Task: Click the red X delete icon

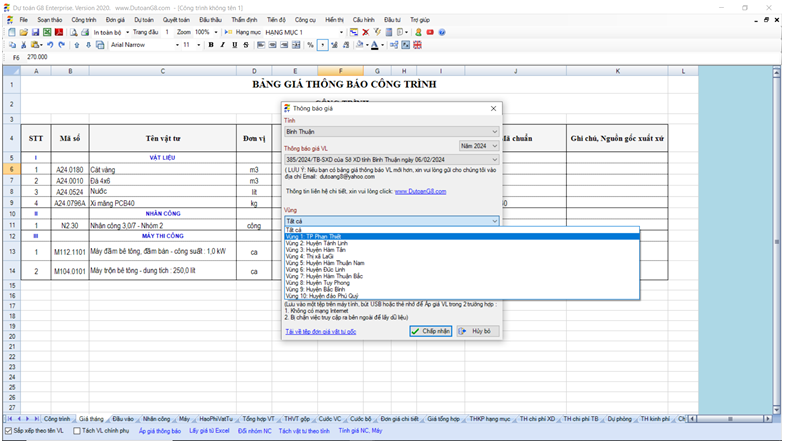Action: (x=366, y=32)
